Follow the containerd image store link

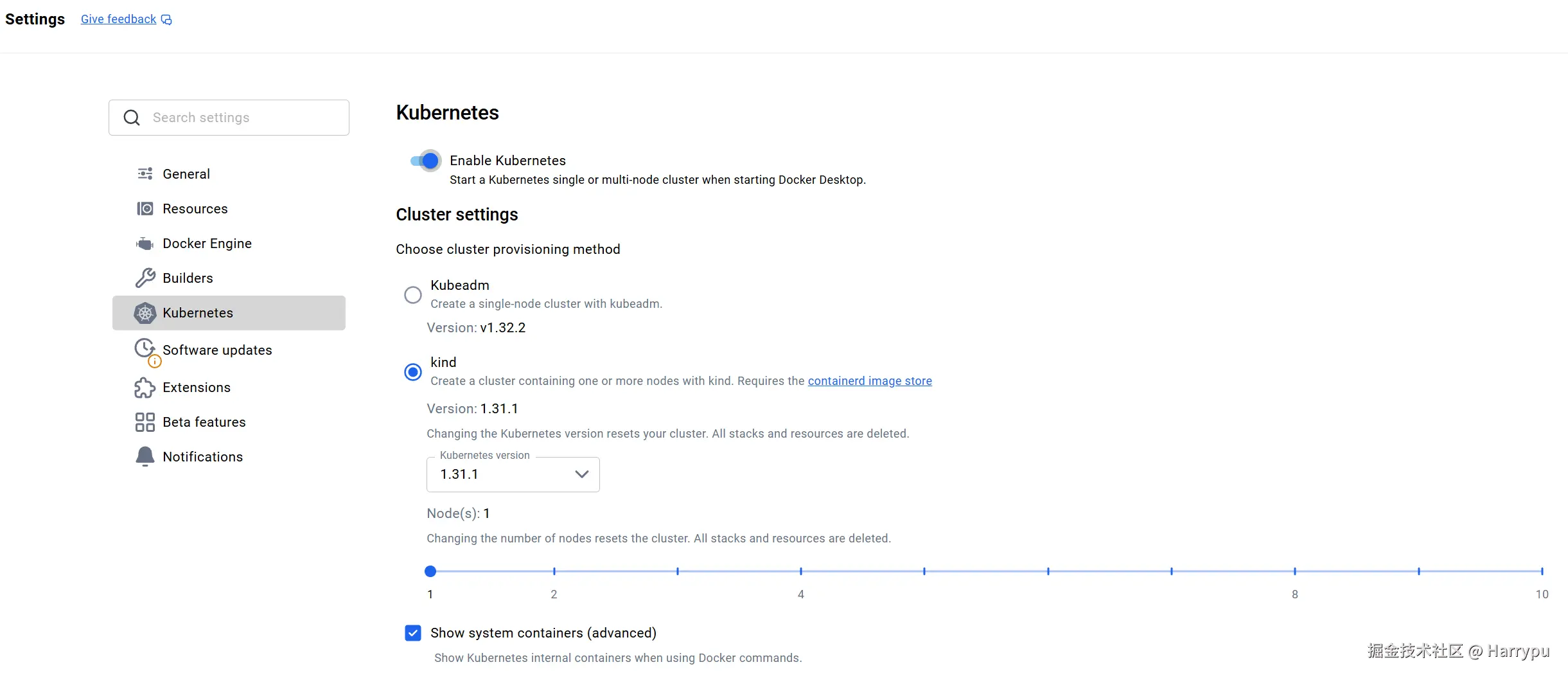870,381
